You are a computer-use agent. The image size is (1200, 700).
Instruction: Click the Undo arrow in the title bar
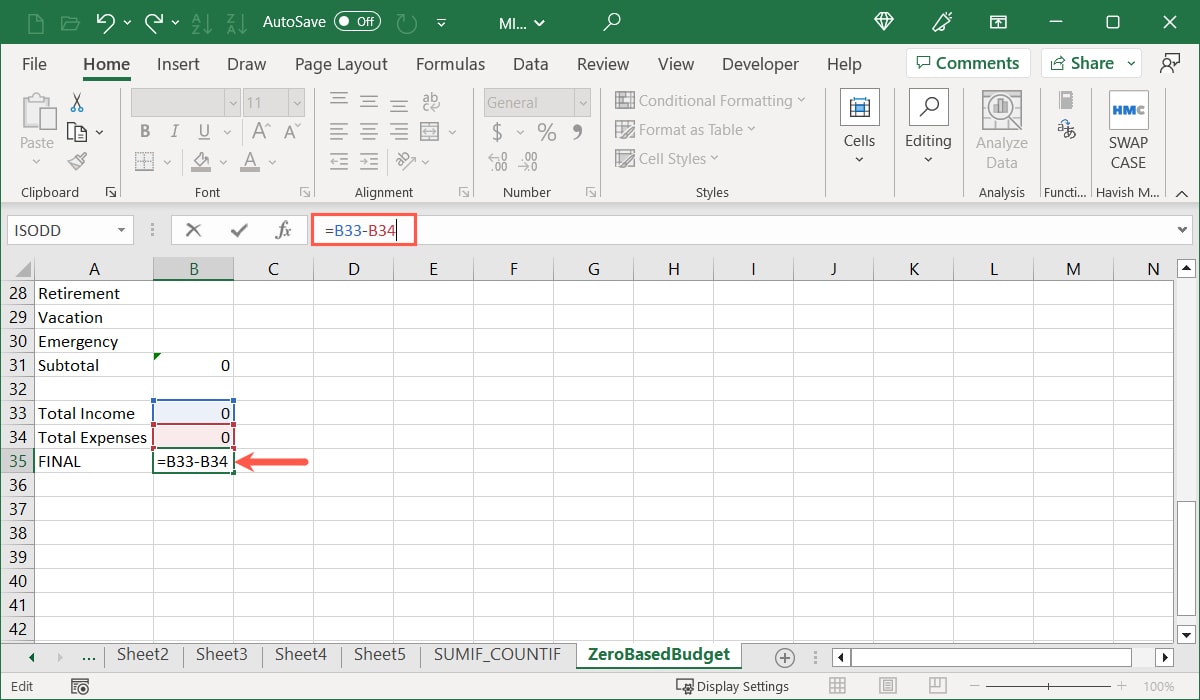(105, 21)
